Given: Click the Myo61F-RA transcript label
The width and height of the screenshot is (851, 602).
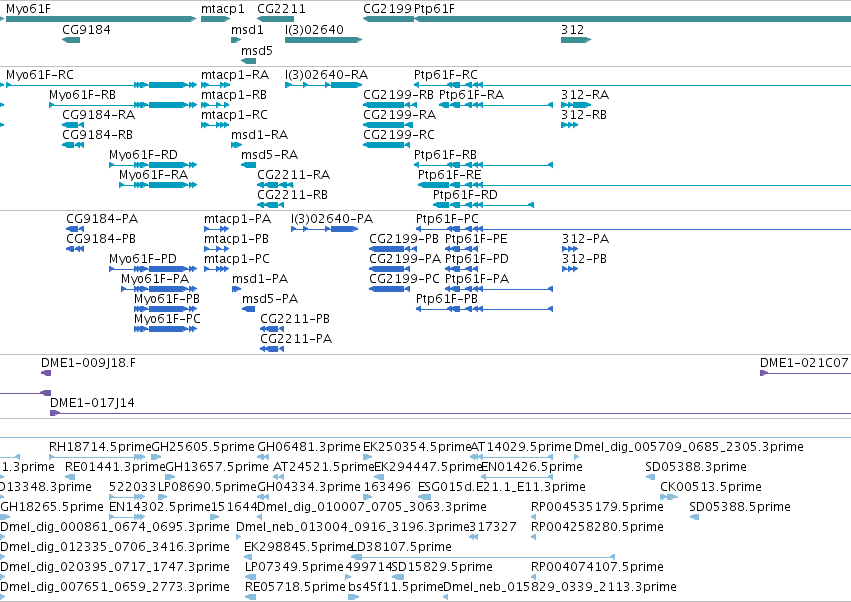Looking at the screenshot, I should (154, 175).
